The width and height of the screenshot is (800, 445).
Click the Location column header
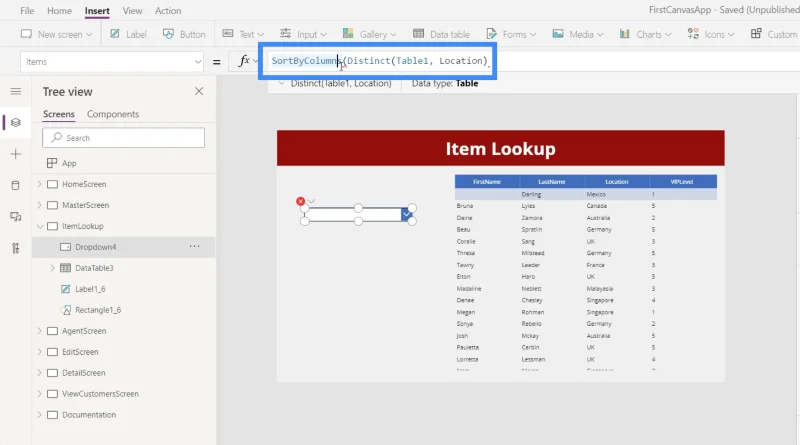(616, 182)
